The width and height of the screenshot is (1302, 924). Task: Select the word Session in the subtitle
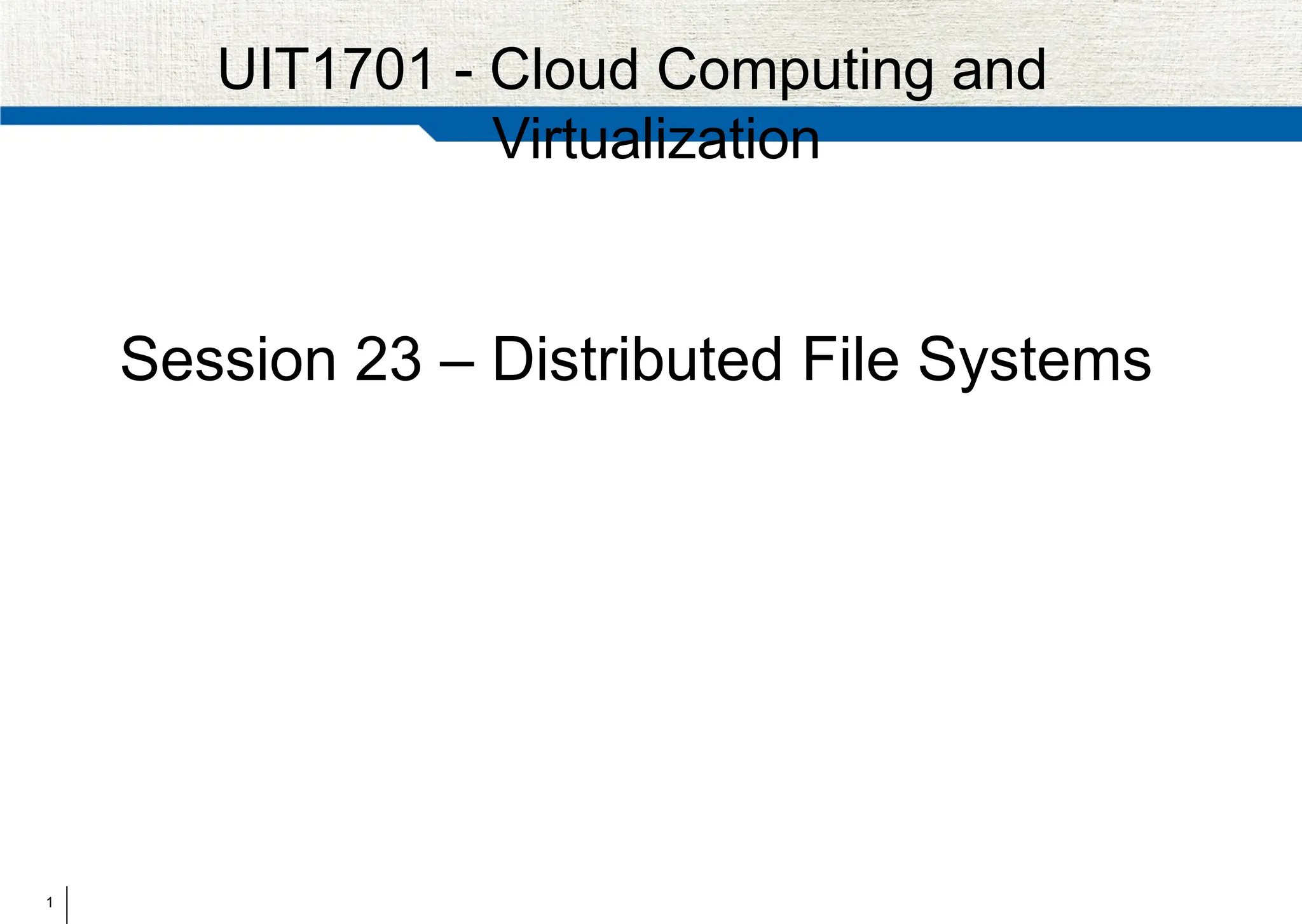228,360
